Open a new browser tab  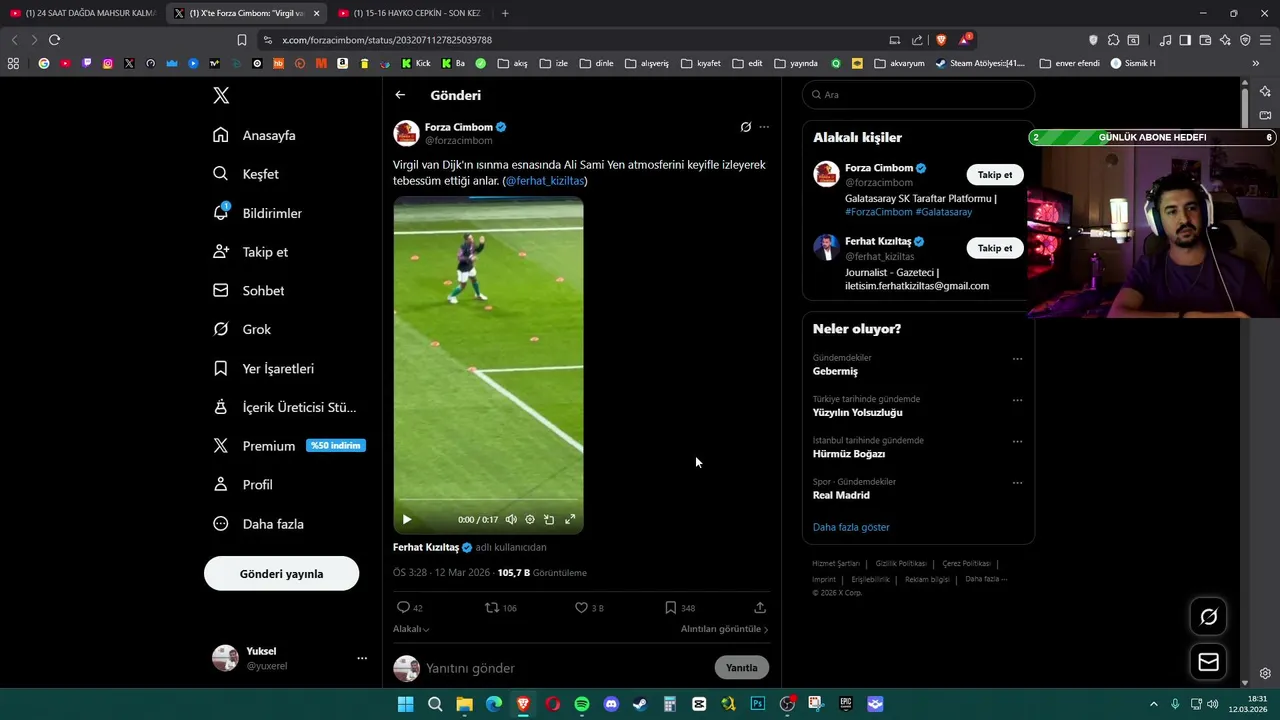505,13
